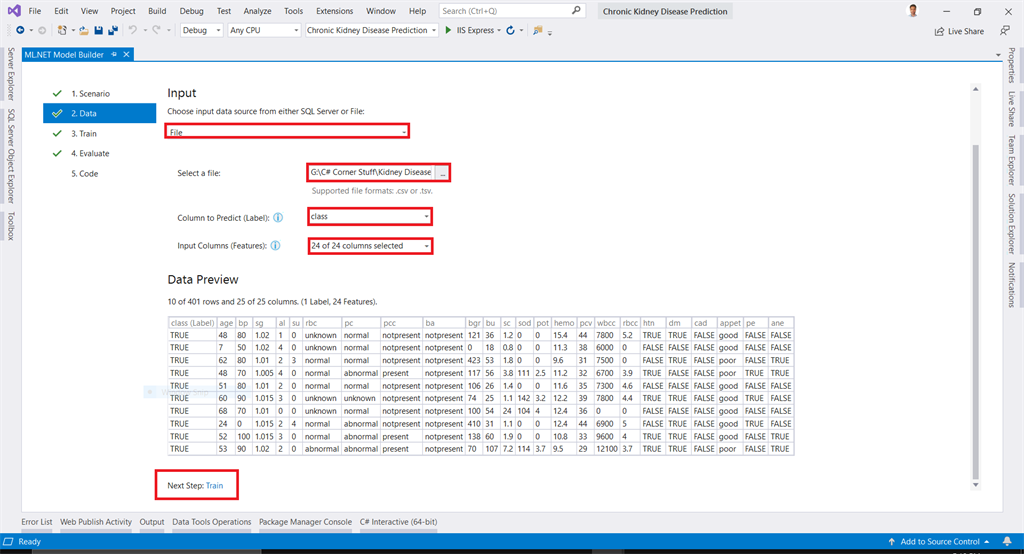Viewport: 1024px width, 554px height.
Task: Go to the 1. Scenario step
Action: click(x=90, y=93)
